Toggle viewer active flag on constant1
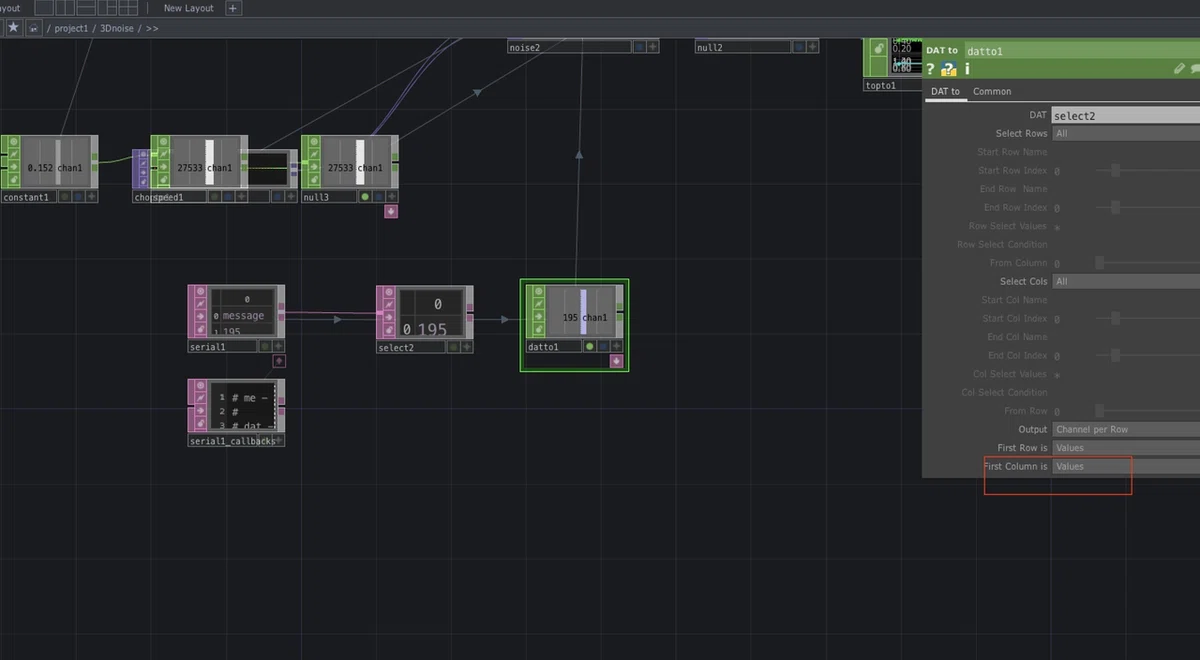Viewport: 1200px width, 660px height. point(14,142)
